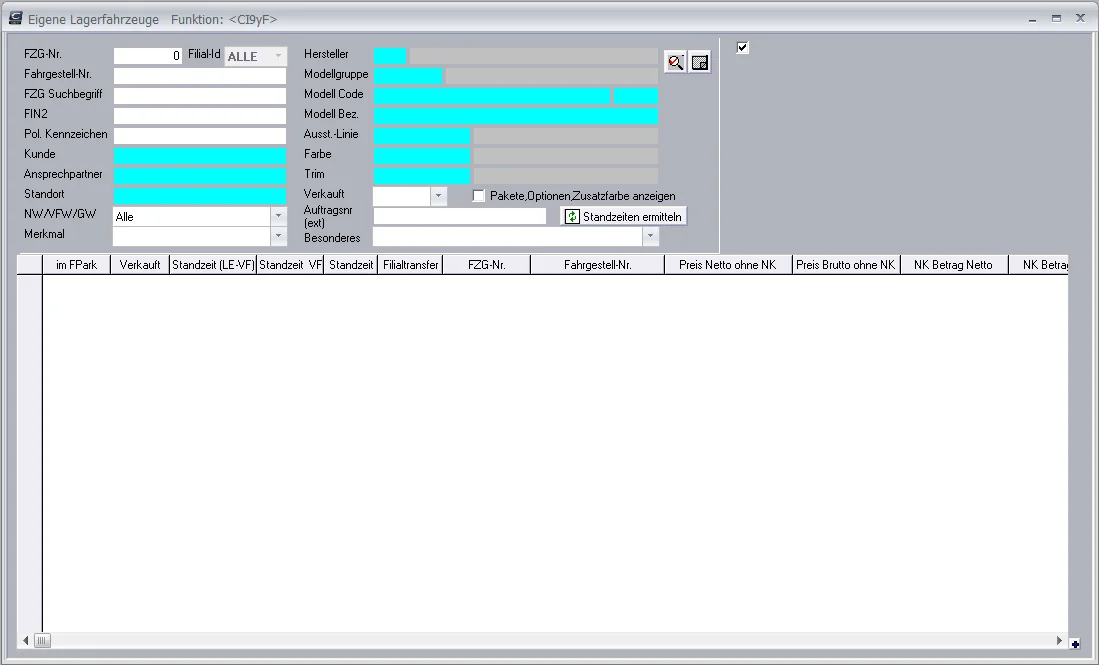Click the FZG-Nr. input field
Image resolution: width=1099 pixels, height=665 pixels.
[148, 55]
